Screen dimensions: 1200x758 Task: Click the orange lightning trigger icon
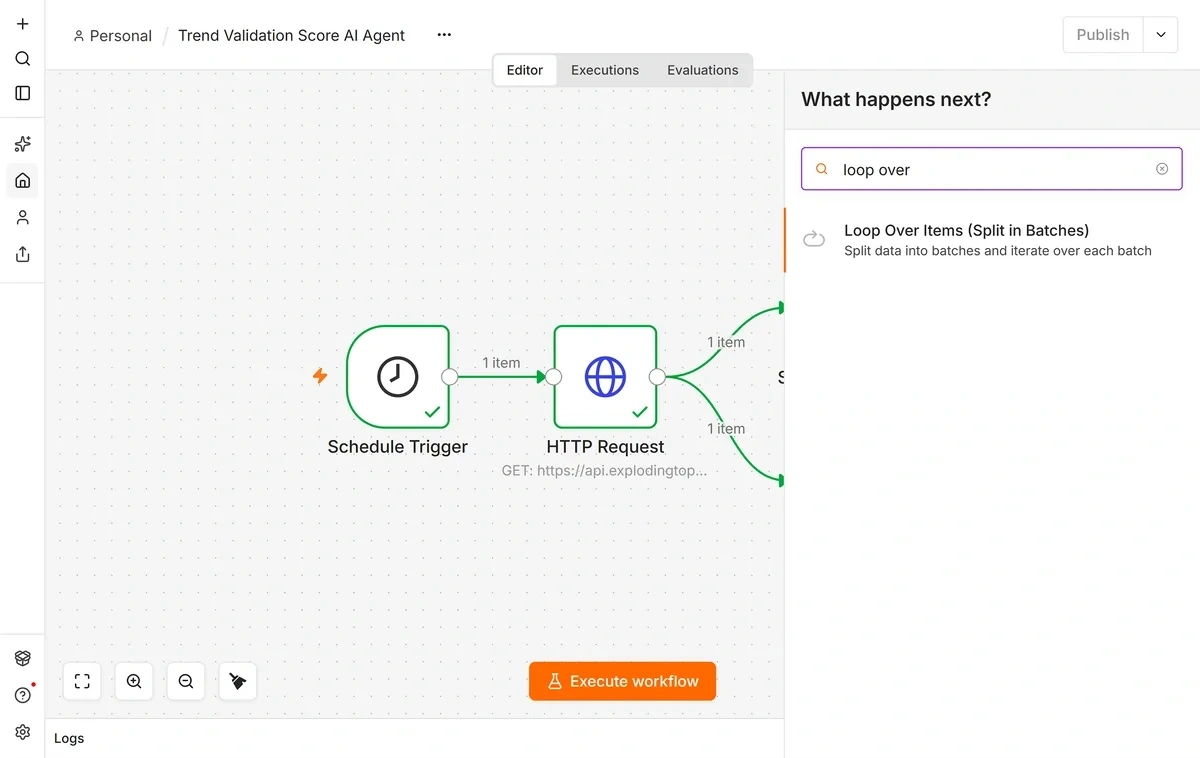click(320, 376)
